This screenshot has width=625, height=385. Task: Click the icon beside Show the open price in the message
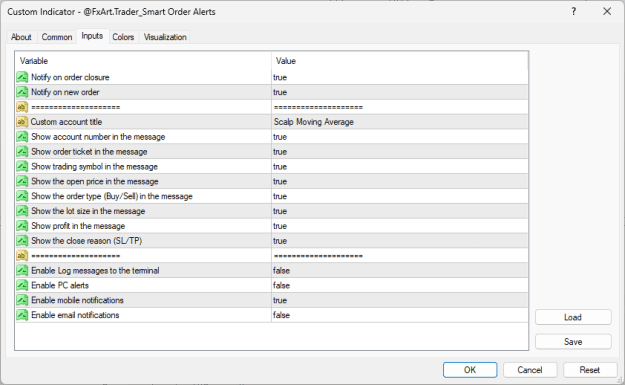click(22, 181)
